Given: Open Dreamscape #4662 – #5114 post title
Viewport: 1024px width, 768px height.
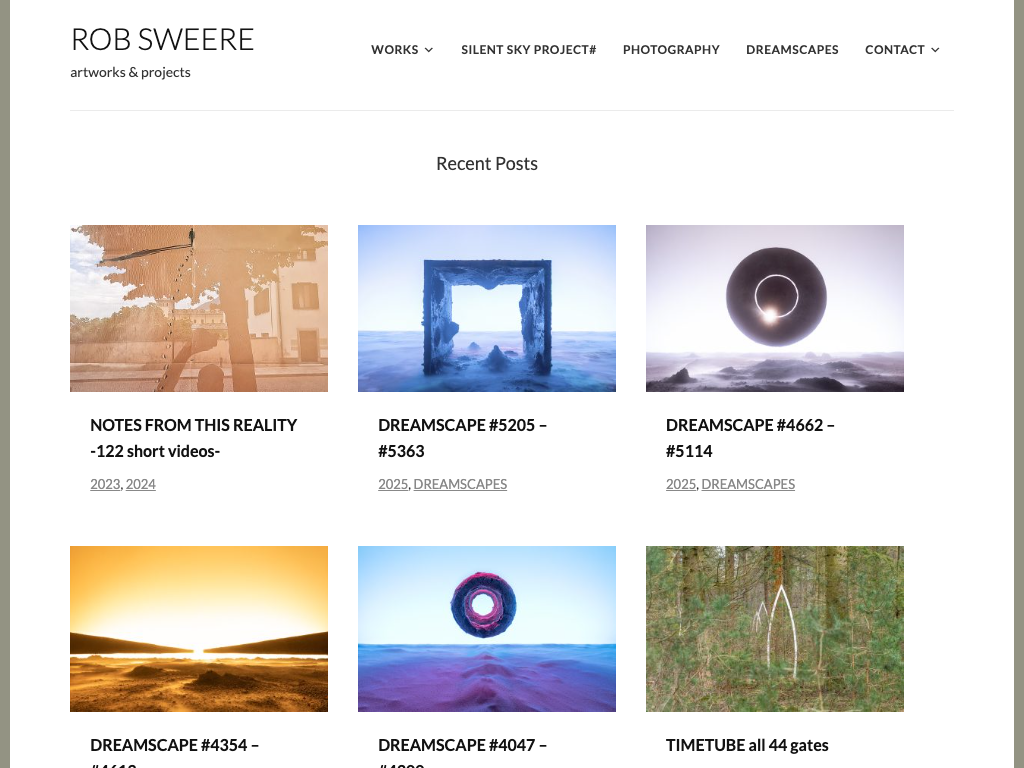Looking at the screenshot, I should point(750,438).
